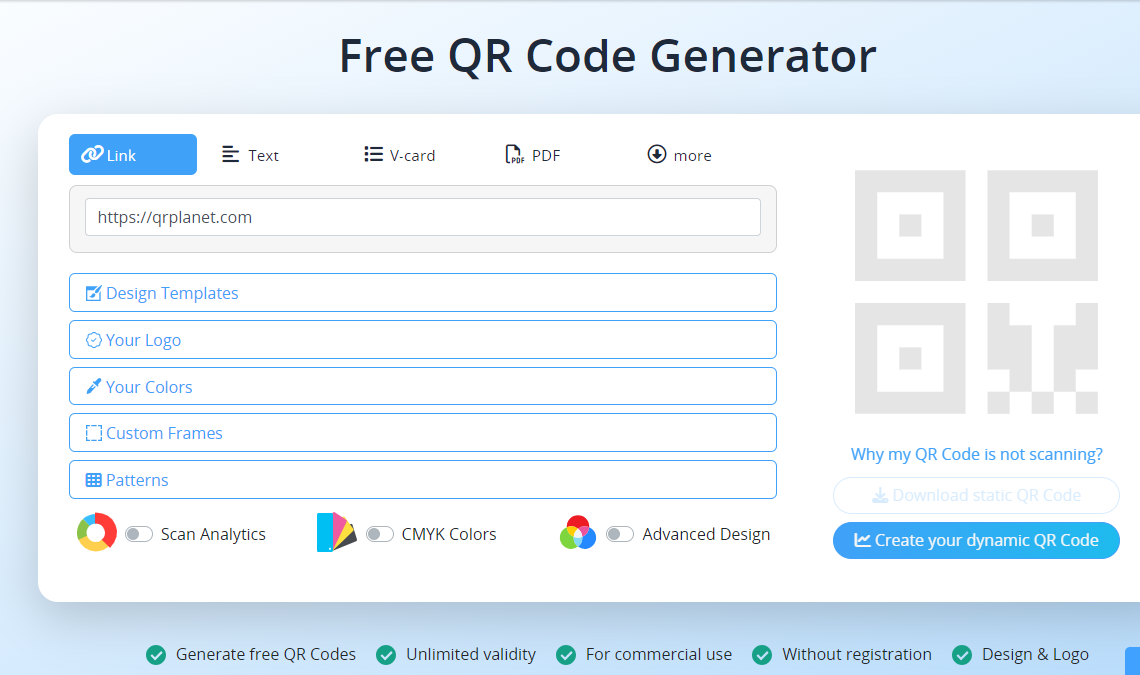Click the checkmark beside For commercial use

click(x=566, y=655)
